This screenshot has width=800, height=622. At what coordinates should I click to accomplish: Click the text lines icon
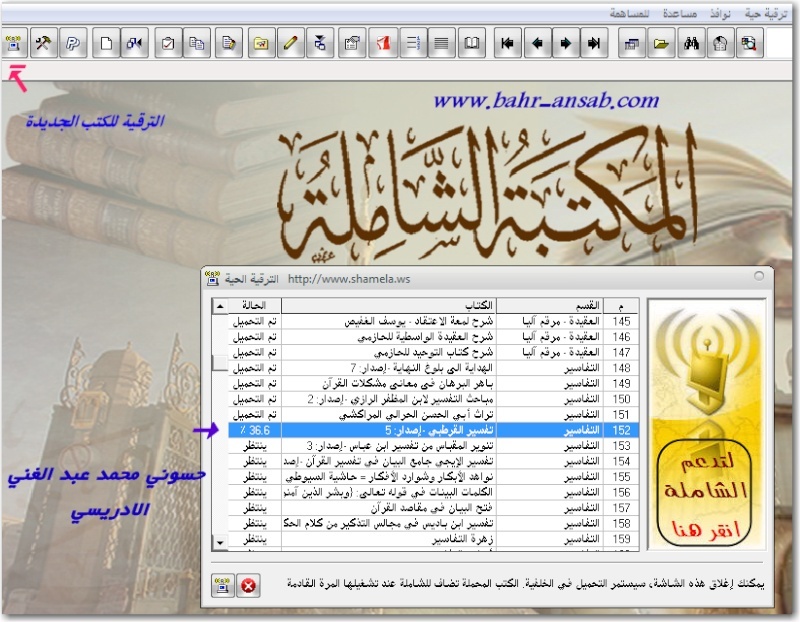click(441, 43)
